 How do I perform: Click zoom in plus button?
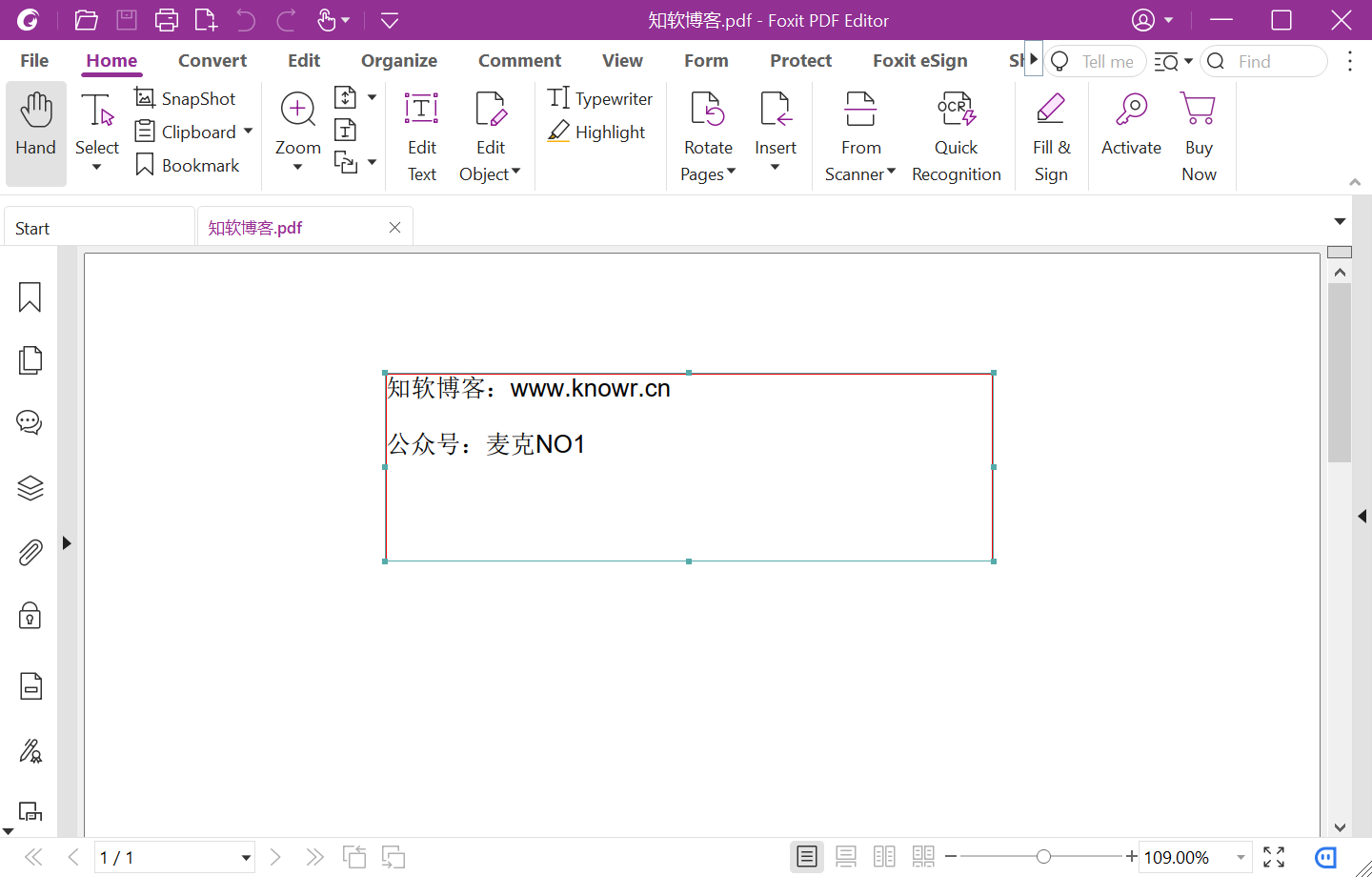[1131, 856]
